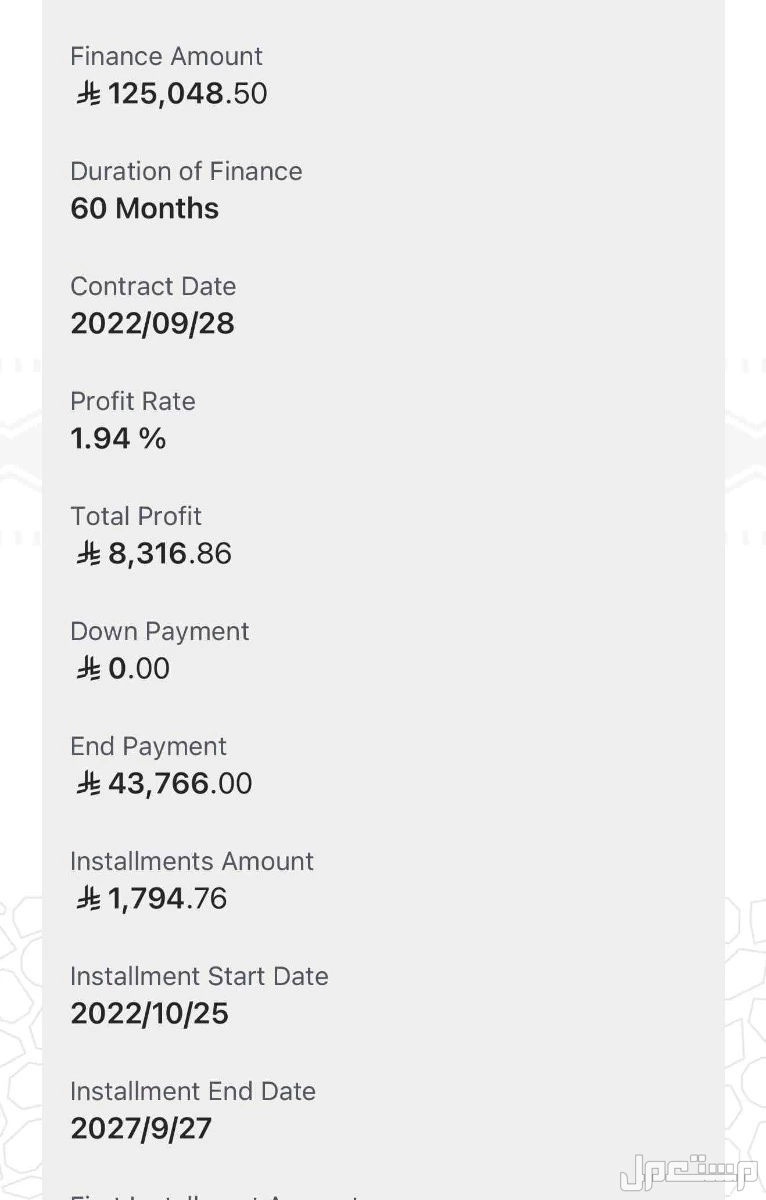This screenshot has height=1200, width=766.
Task: Select the 2022/10/25 start date value
Action: click(150, 1014)
